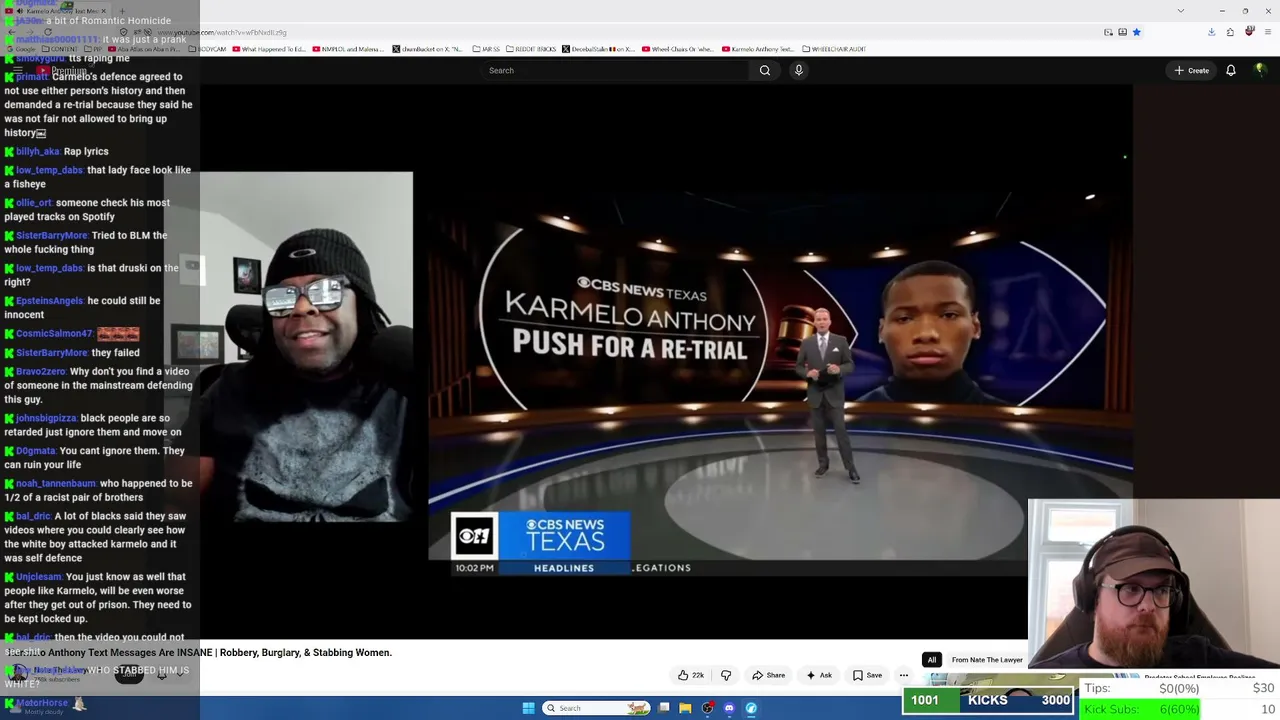Open the 'Karmelo Anthony Text...' bookmark
The image size is (1280, 720).
(x=757, y=49)
